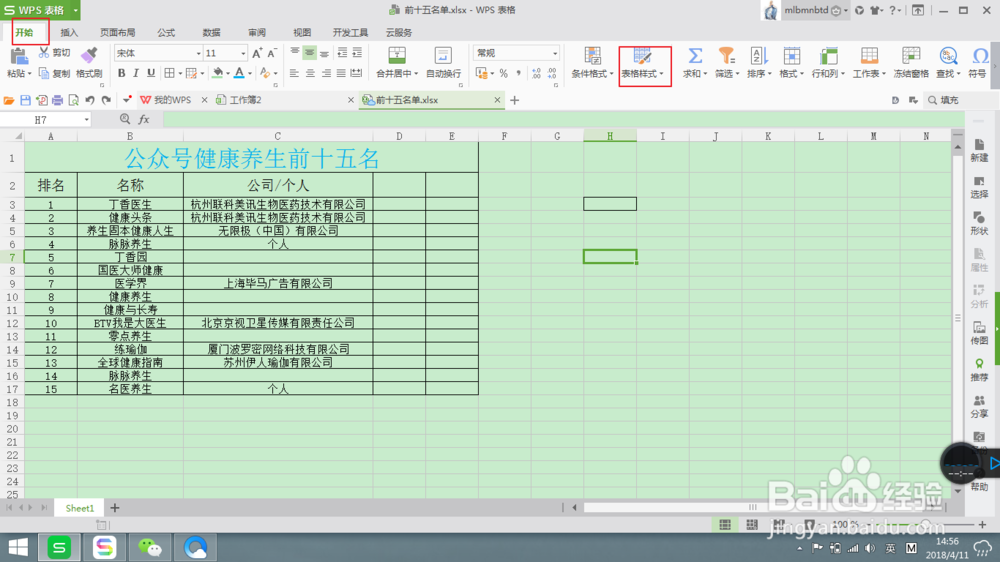Image resolution: width=1000 pixels, height=562 pixels.
Task: Click the command search box (填充)
Action: [x=961, y=100]
